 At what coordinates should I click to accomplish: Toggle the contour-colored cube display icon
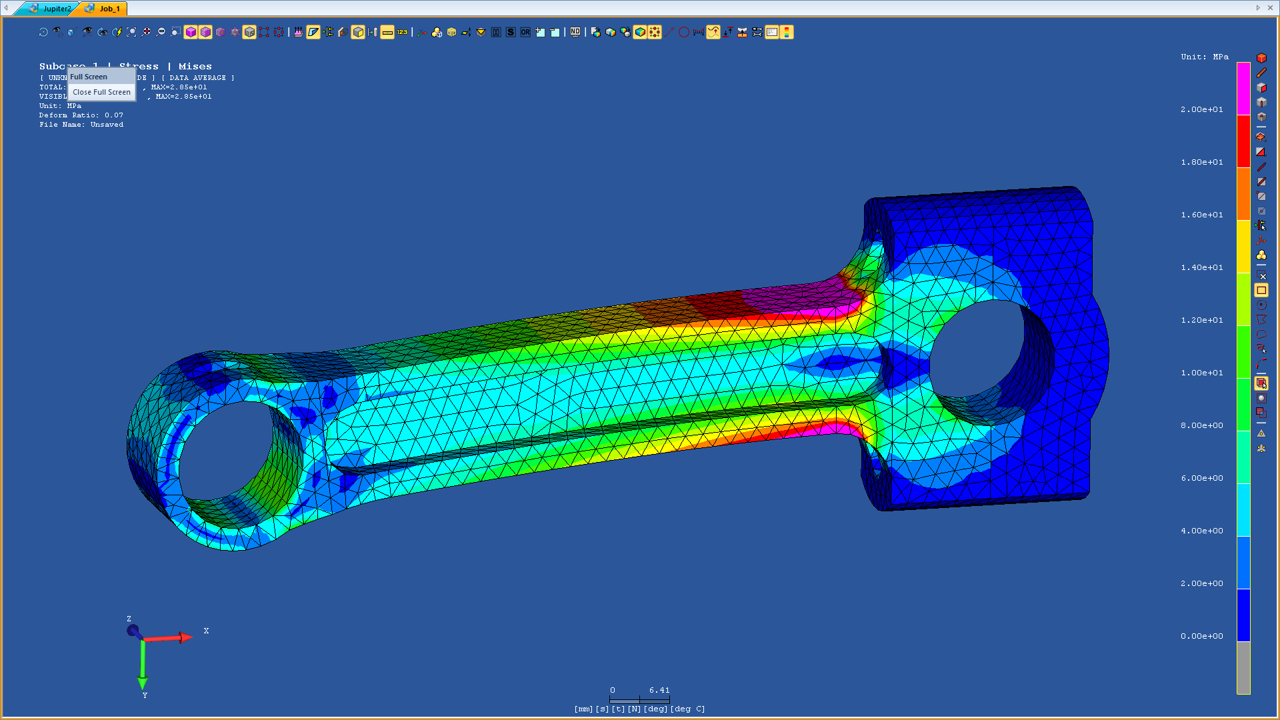click(640, 32)
